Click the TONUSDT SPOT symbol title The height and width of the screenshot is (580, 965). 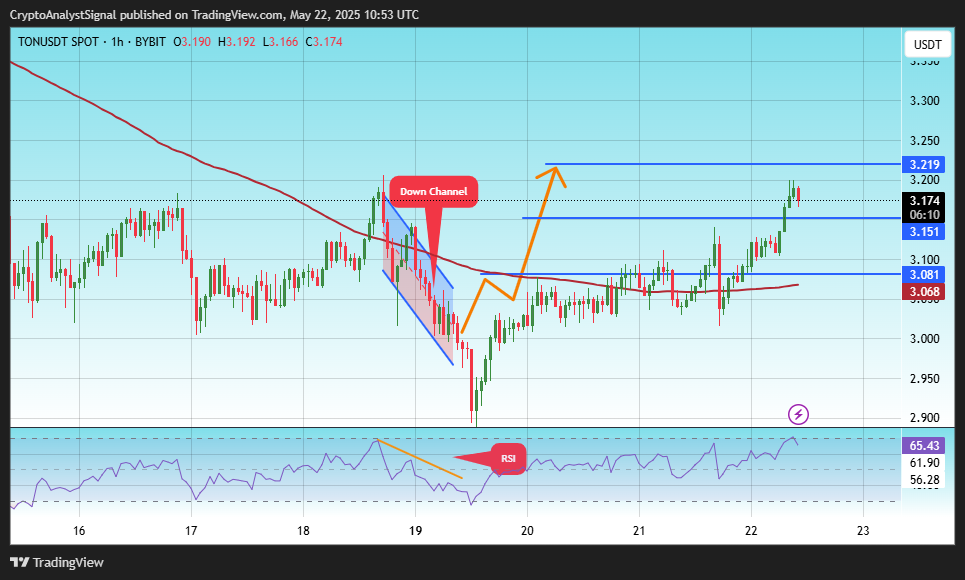click(58, 42)
